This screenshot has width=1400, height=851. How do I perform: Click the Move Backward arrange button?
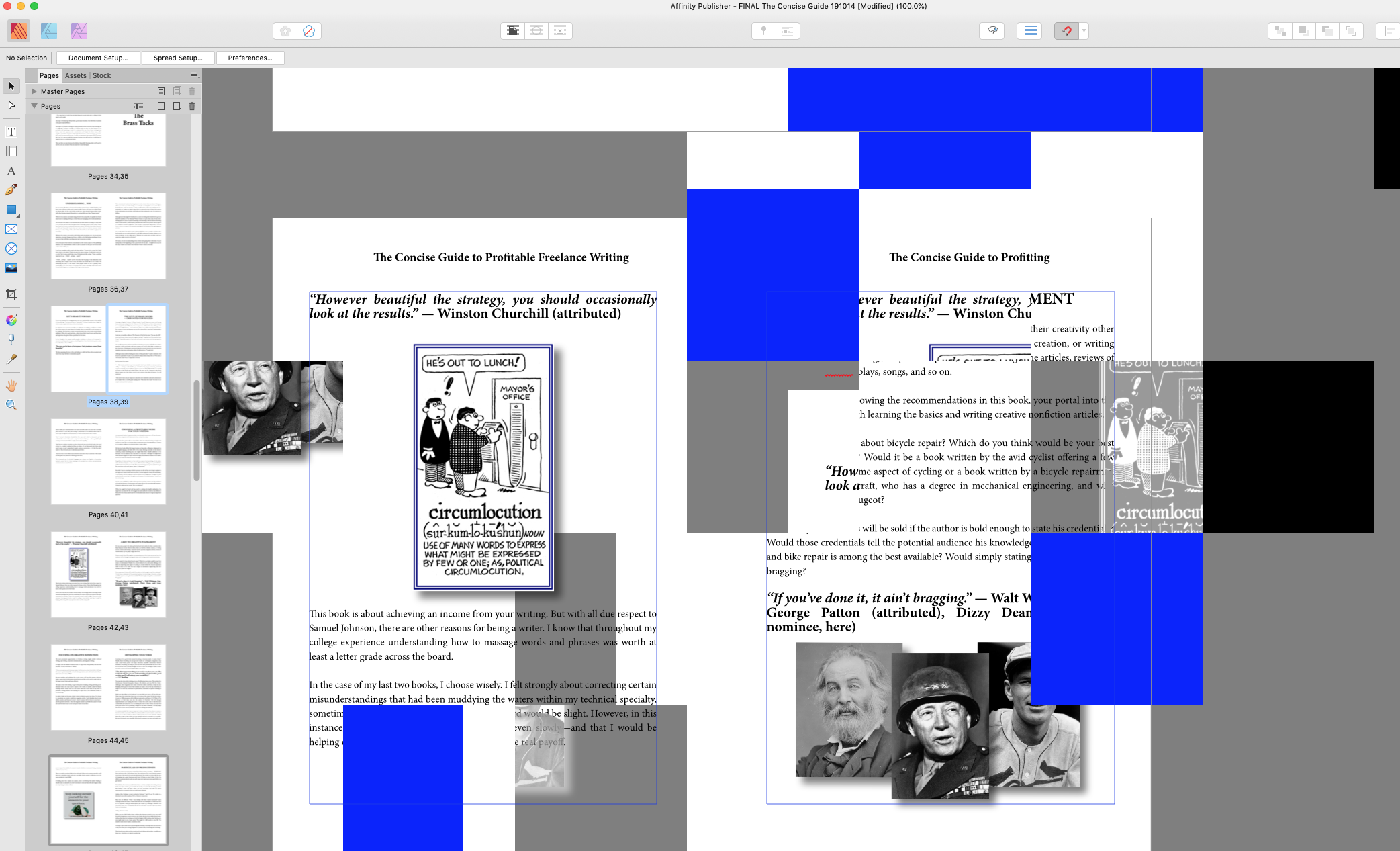(x=1303, y=30)
